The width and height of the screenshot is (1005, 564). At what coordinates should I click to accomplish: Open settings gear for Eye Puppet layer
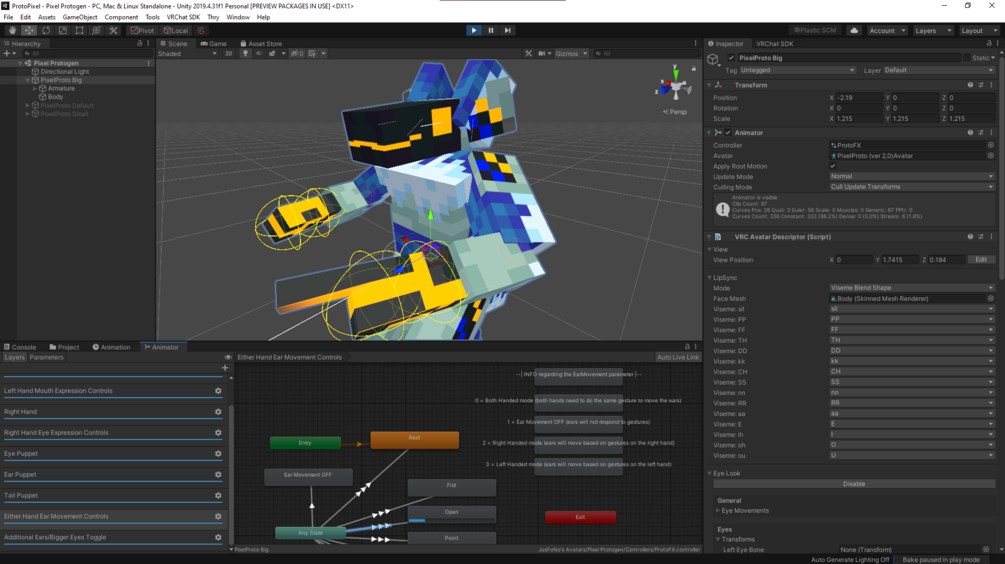click(218, 454)
